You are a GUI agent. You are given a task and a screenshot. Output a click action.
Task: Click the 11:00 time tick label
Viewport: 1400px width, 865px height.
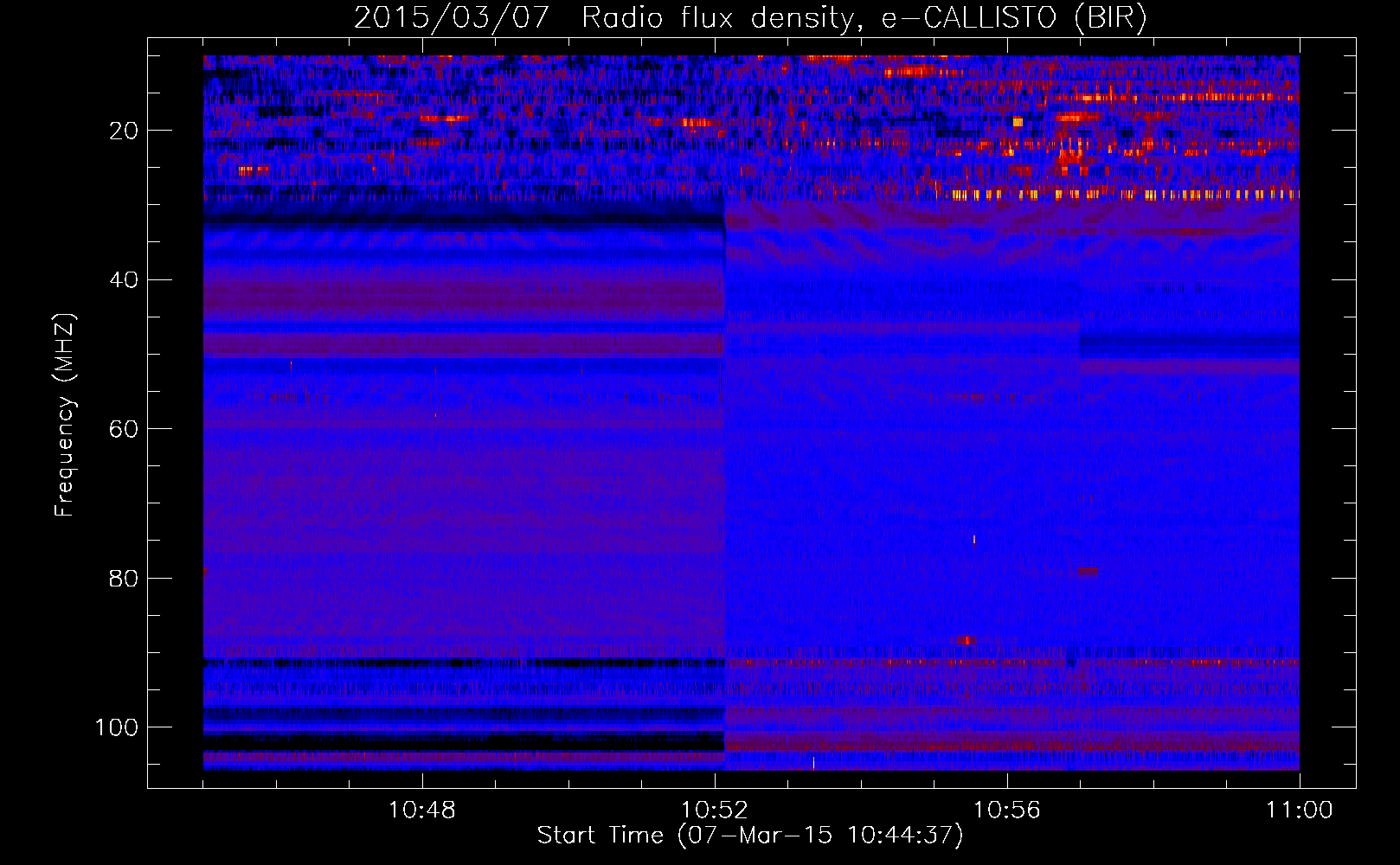pyautogui.click(x=1299, y=811)
